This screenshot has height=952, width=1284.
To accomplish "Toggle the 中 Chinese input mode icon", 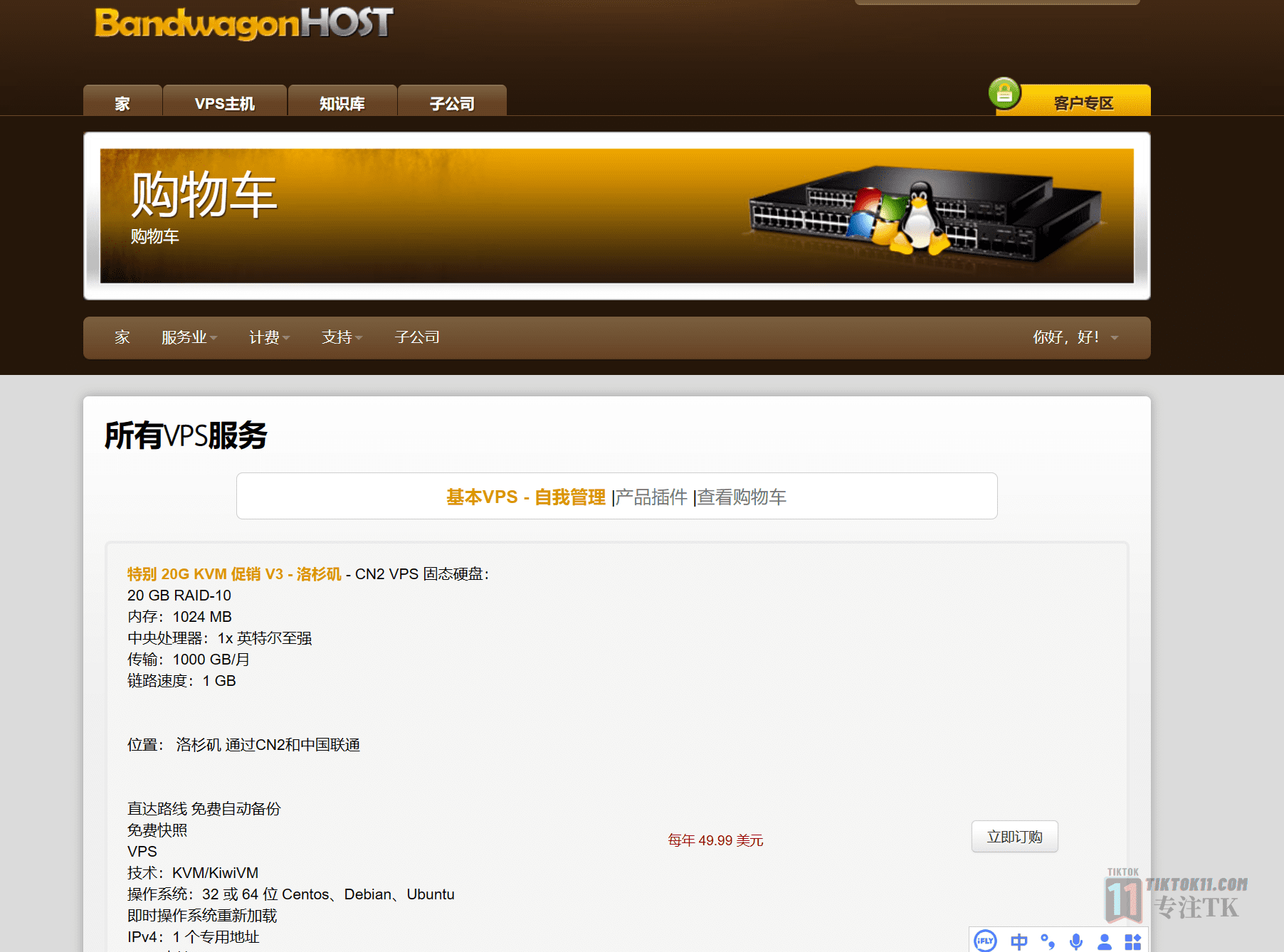I will point(1019,941).
